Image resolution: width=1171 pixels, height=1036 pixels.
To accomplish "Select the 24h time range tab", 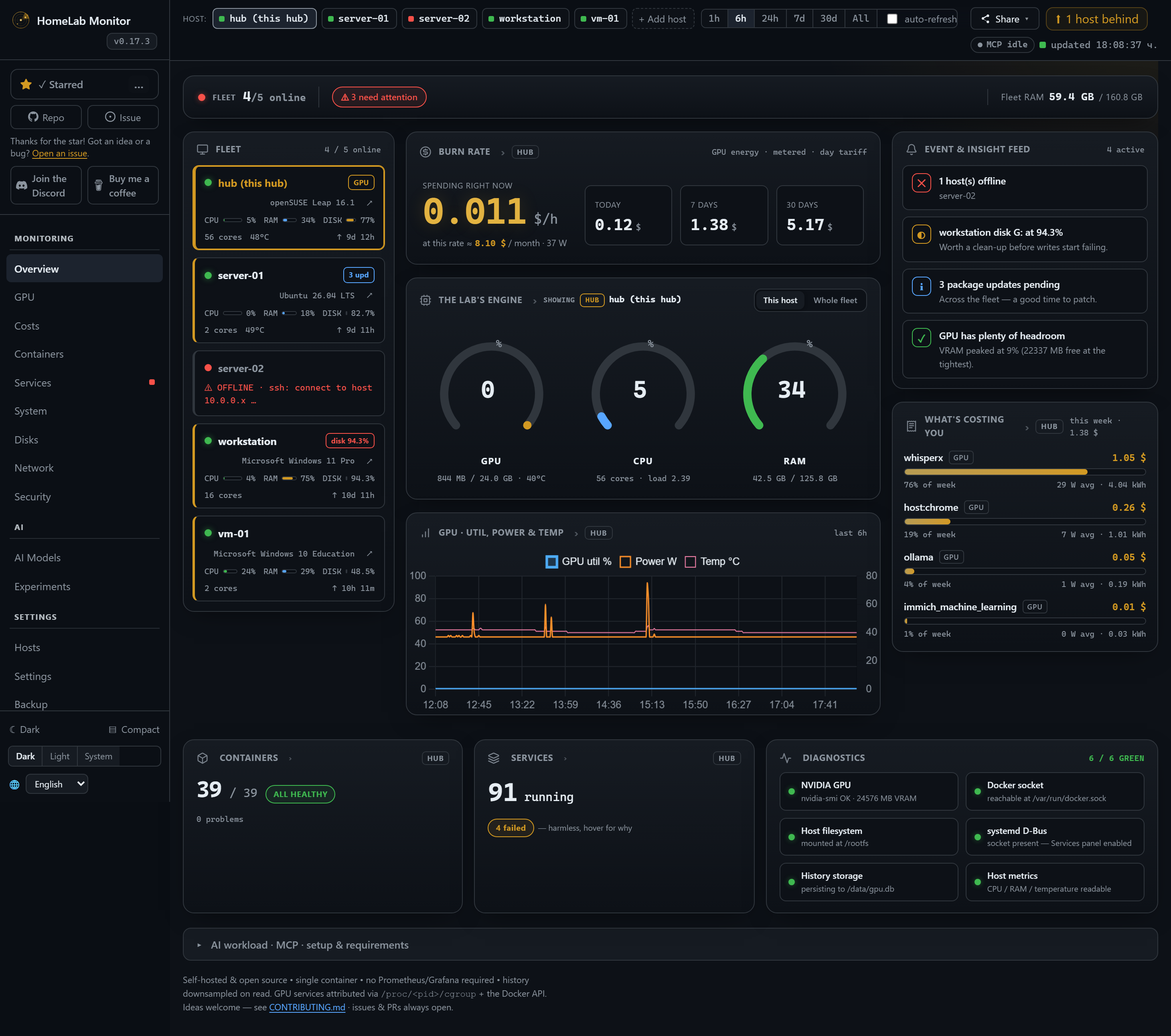I will tap(770, 19).
